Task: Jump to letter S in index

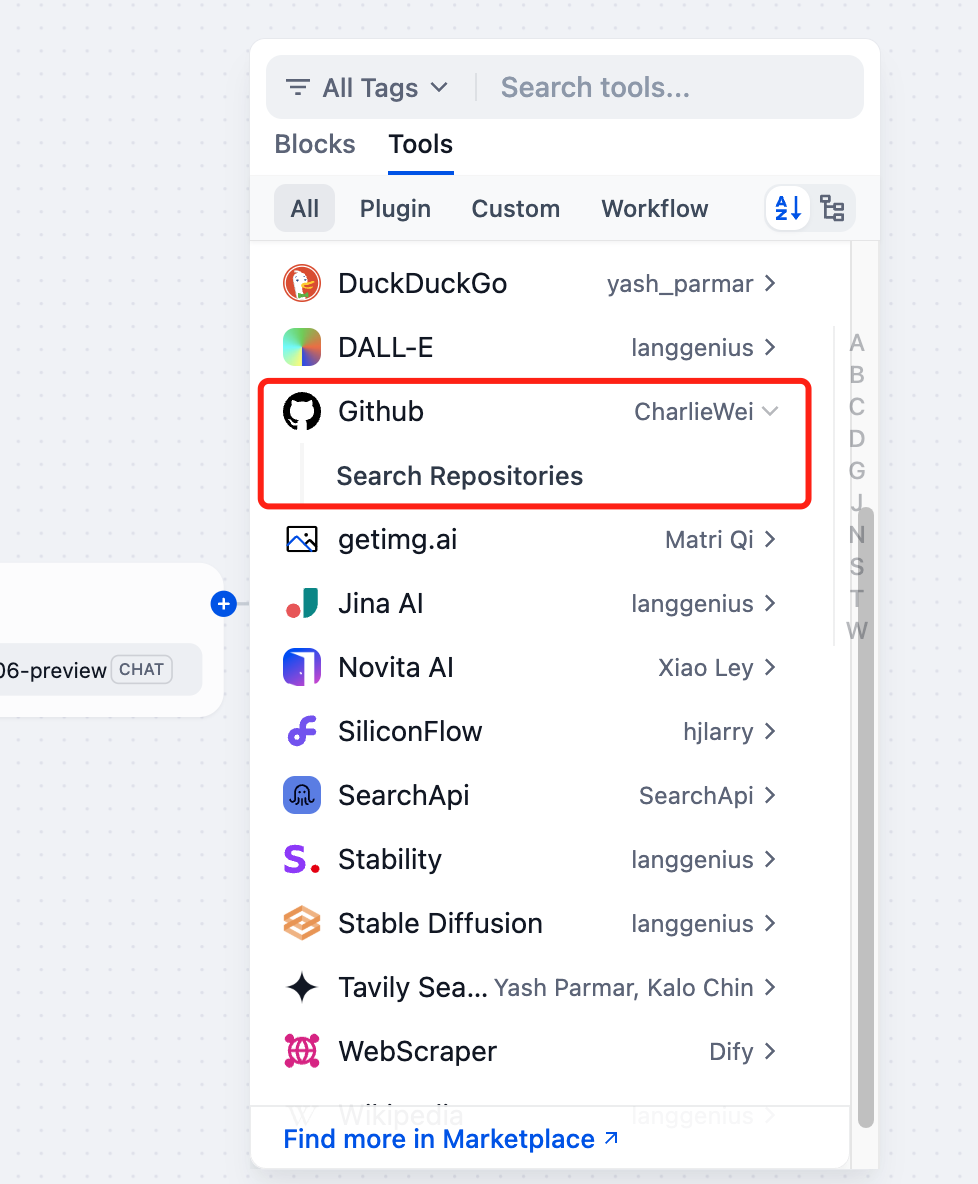Action: pyautogui.click(x=856, y=566)
